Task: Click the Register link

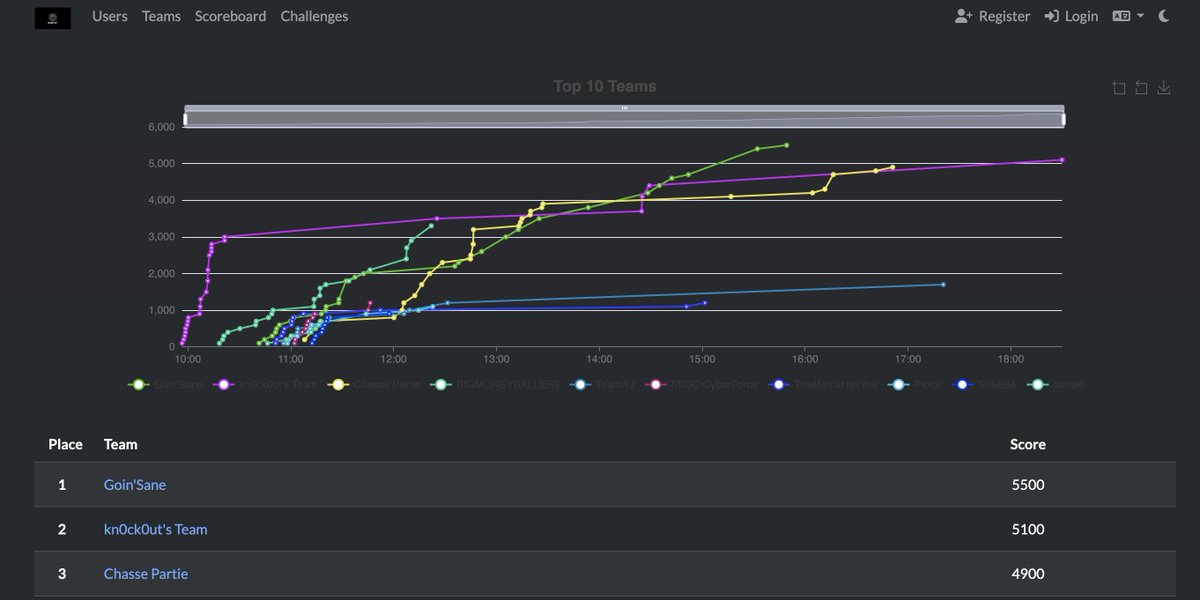Action: 992,16
